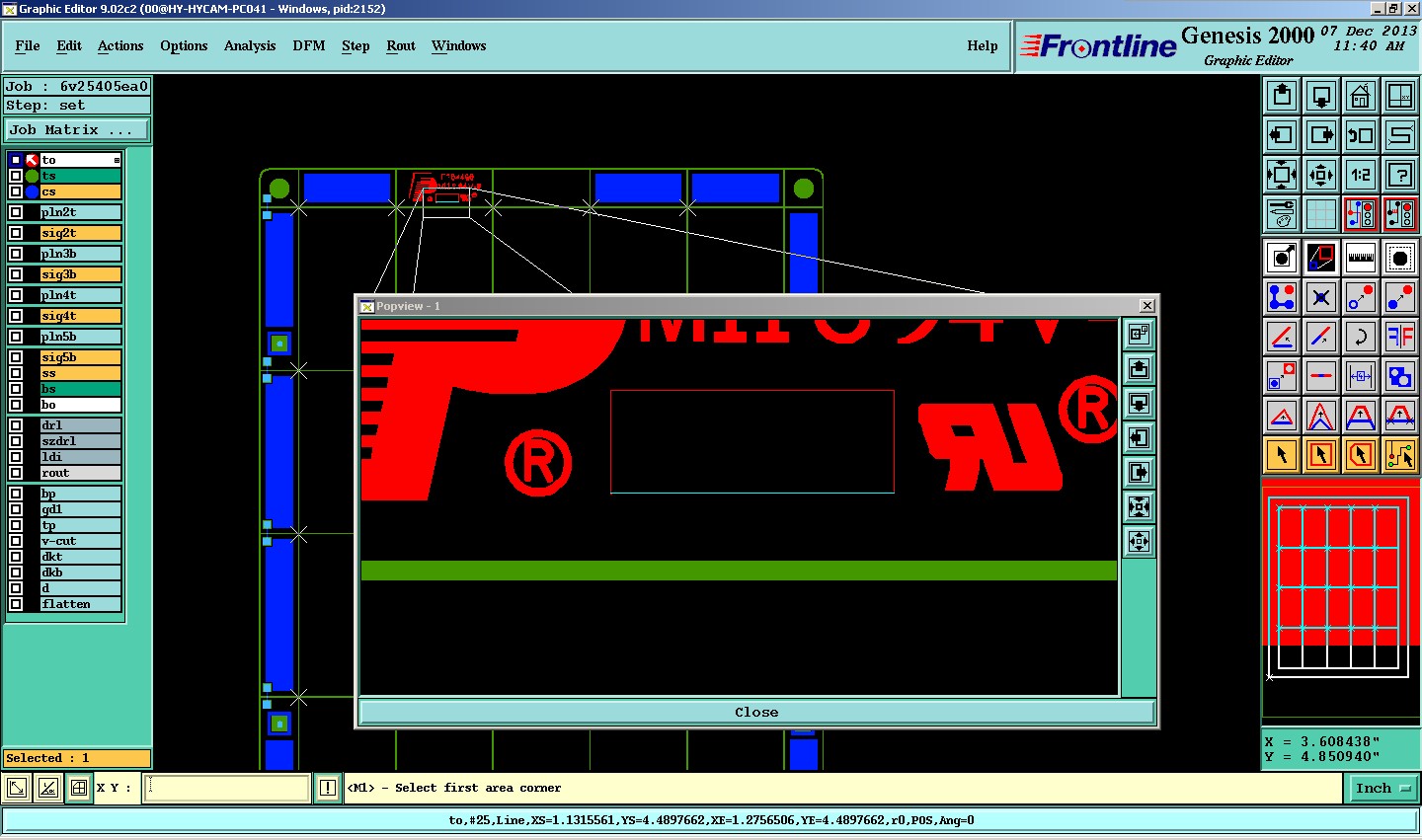Click the exclamation mark button
Viewport: 1422px width, 840px height.
pos(328,788)
